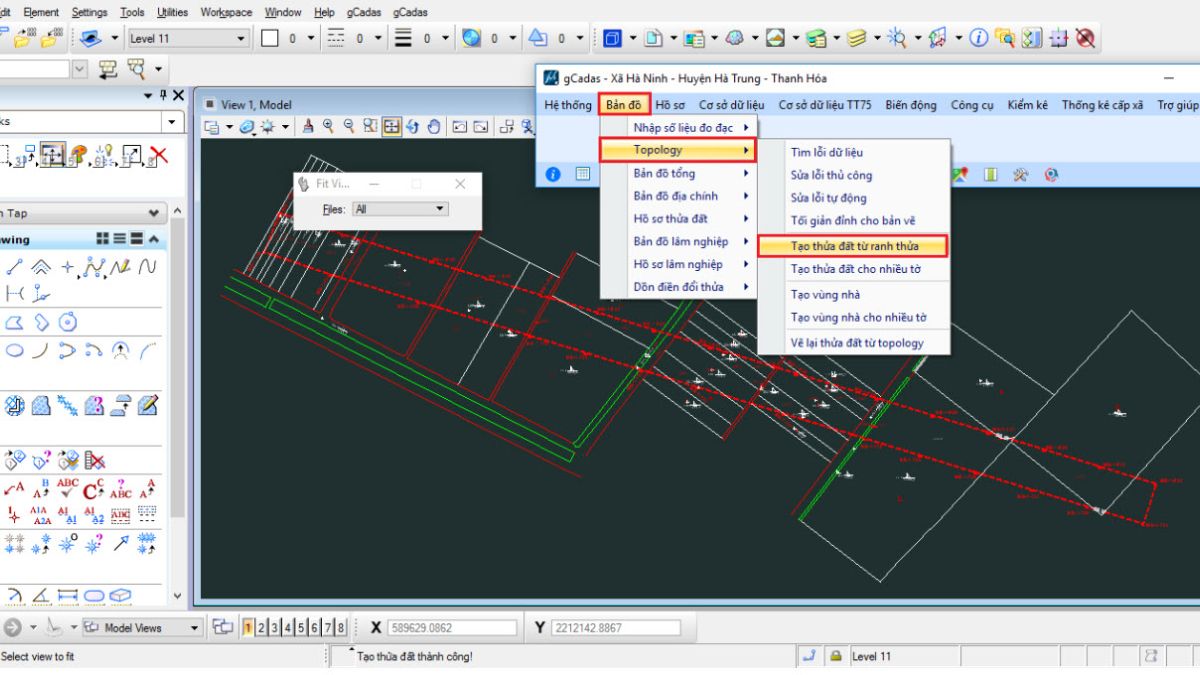Open the Files dropdown in Fit View dialog
The width and height of the screenshot is (1200, 675).
(401, 209)
